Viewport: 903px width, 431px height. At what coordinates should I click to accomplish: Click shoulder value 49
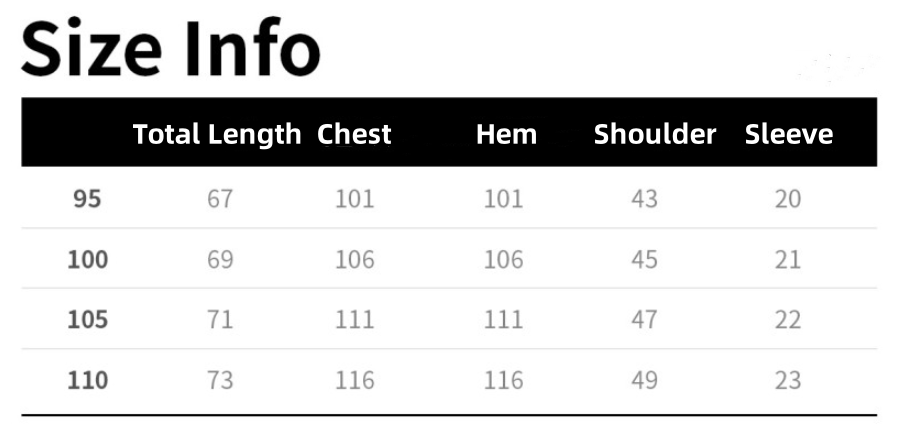click(x=645, y=380)
